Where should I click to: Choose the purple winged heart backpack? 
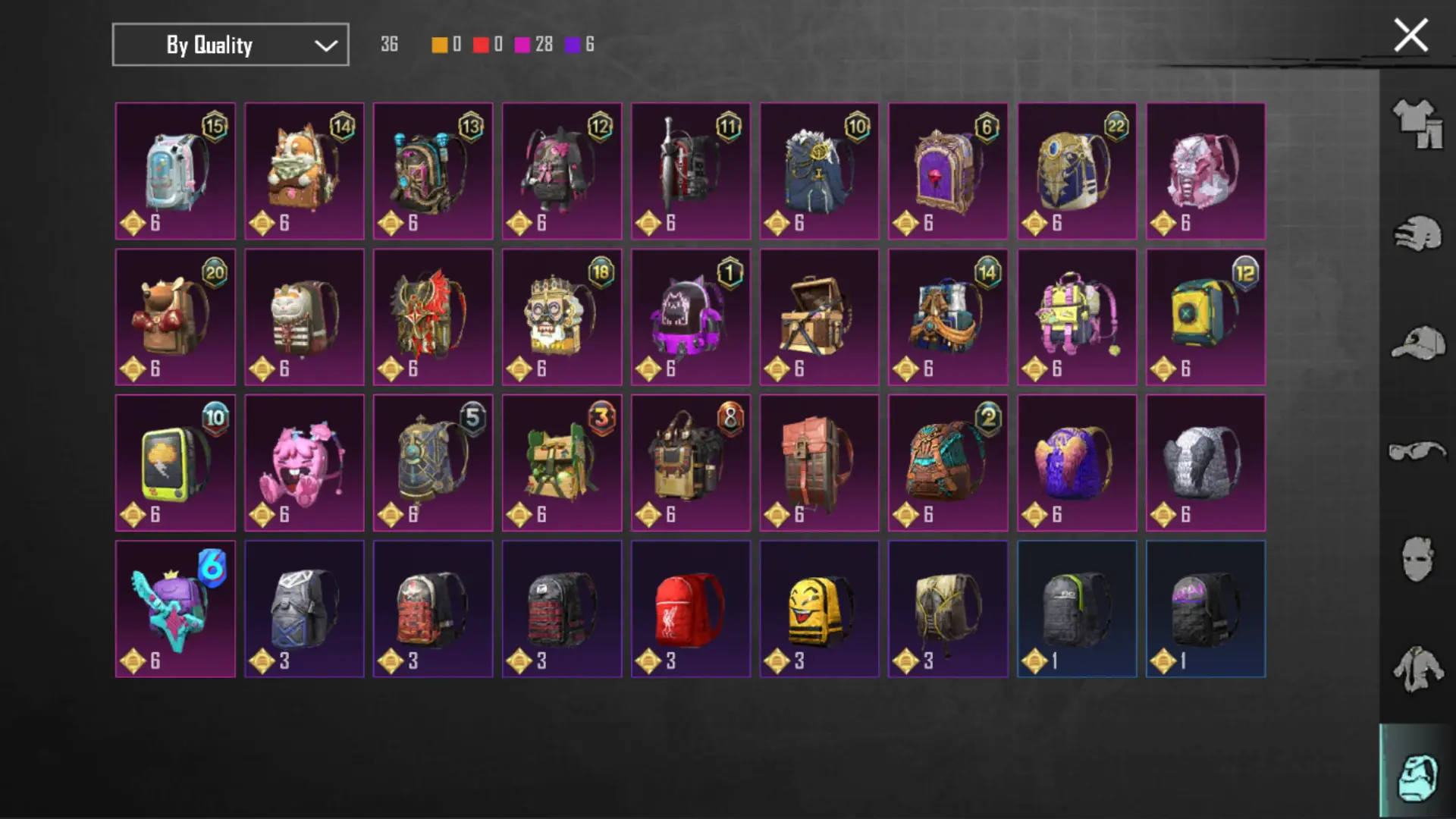1077,463
